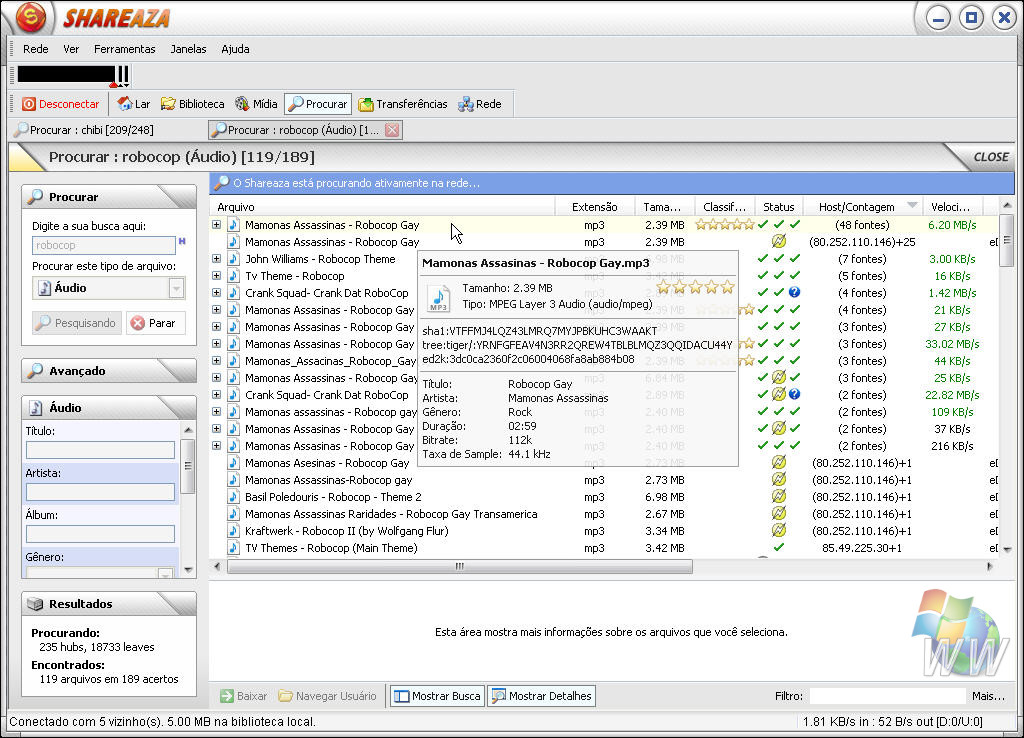Click the search text field with robocop
Screen dimensions: 1024x738
(104, 245)
